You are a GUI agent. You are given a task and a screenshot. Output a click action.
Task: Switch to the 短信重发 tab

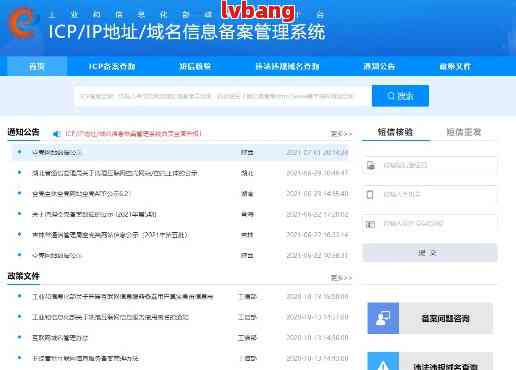(464, 132)
